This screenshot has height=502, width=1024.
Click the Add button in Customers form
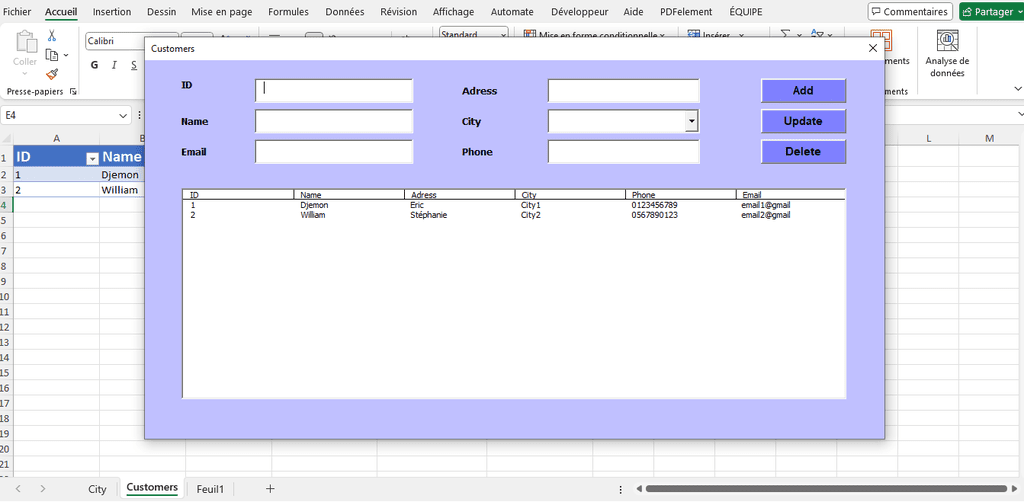(803, 91)
